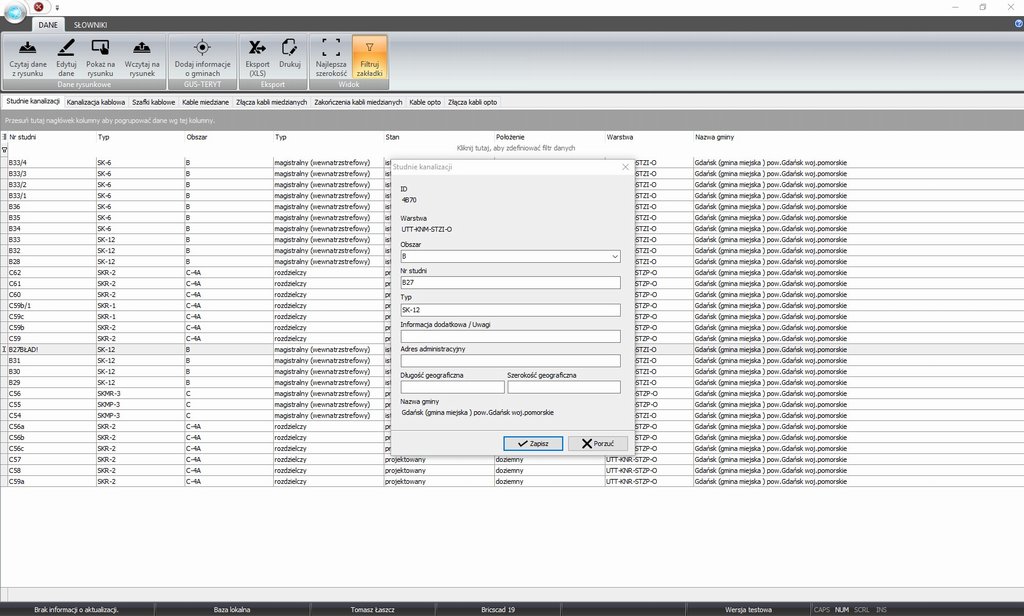Open the Kanalizacja kablowa tab
This screenshot has height=616, width=1024.
click(x=96, y=102)
